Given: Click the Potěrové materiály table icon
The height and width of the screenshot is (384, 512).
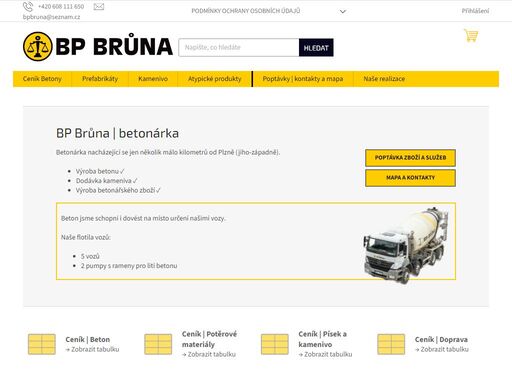Looking at the screenshot, I should (158, 344).
